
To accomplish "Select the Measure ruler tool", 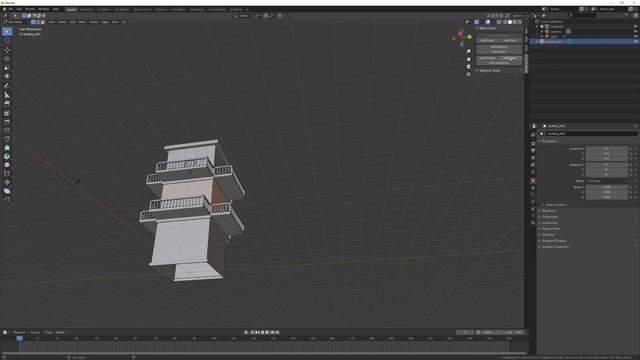I will pos(7,95).
